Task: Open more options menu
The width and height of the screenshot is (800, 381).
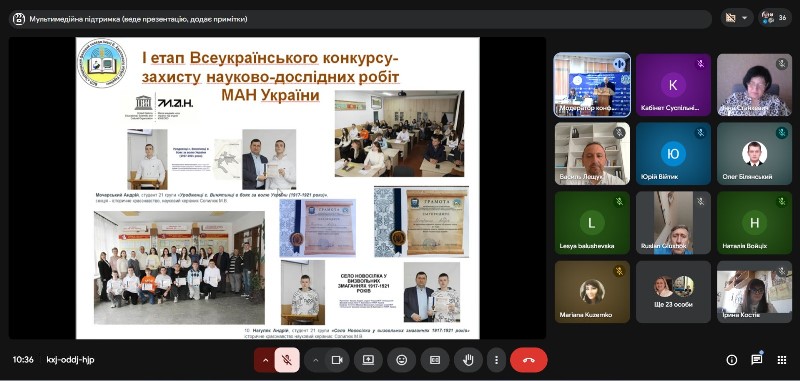Action: [x=496, y=360]
